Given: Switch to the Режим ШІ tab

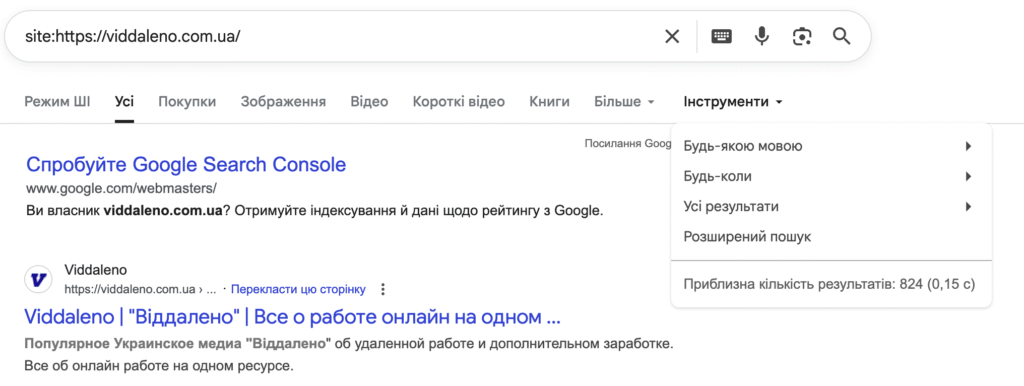Looking at the screenshot, I should [x=57, y=102].
